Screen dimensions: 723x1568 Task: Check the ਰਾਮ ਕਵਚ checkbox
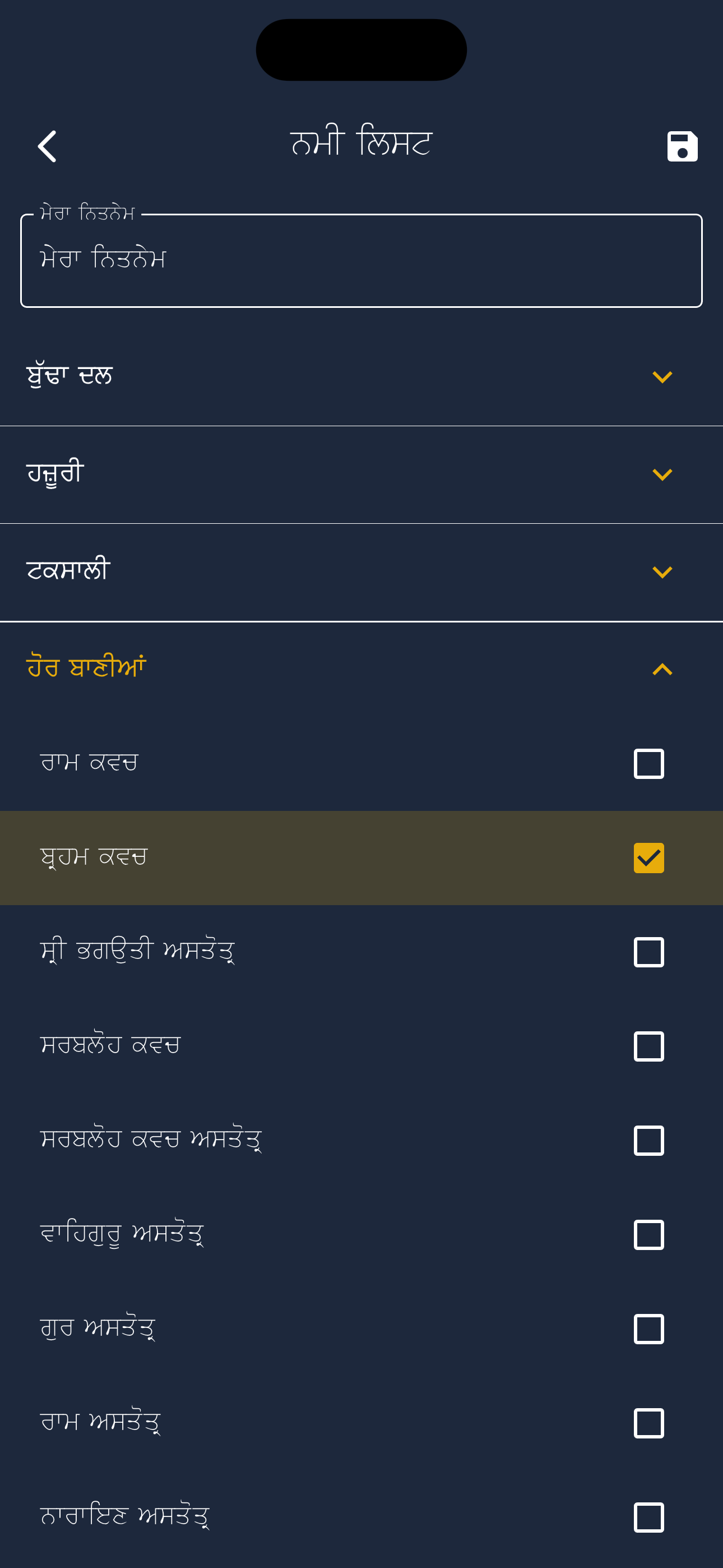pyautogui.click(x=649, y=764)
